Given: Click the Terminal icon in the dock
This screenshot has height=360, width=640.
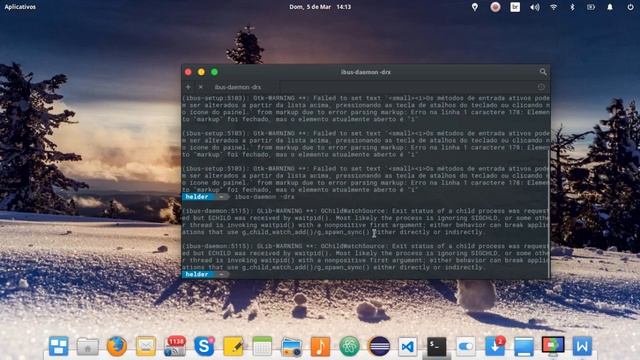Looking at the screenshot, I should click(x=436, y=346).
